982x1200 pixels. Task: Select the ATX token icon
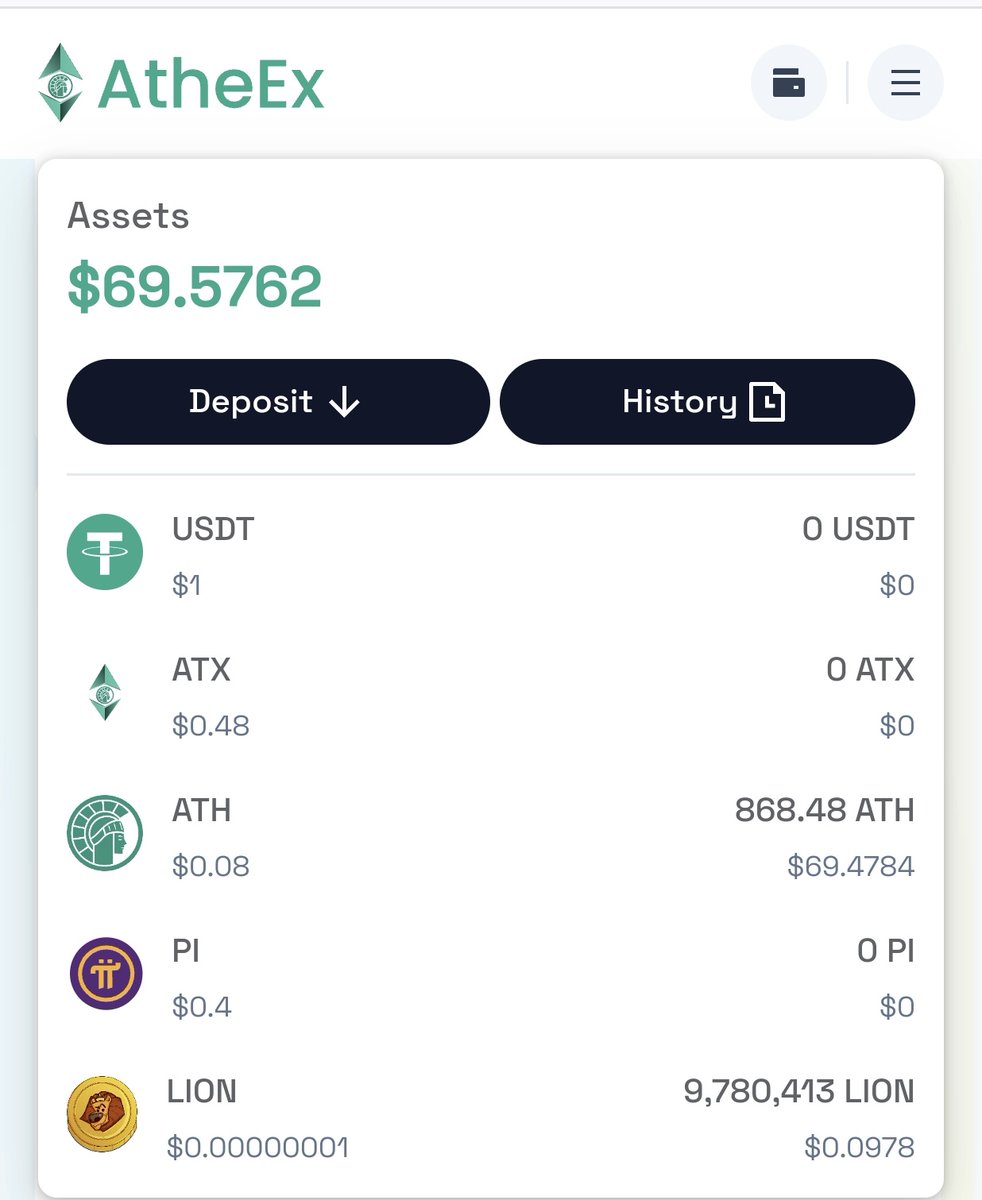click(105, 693)
